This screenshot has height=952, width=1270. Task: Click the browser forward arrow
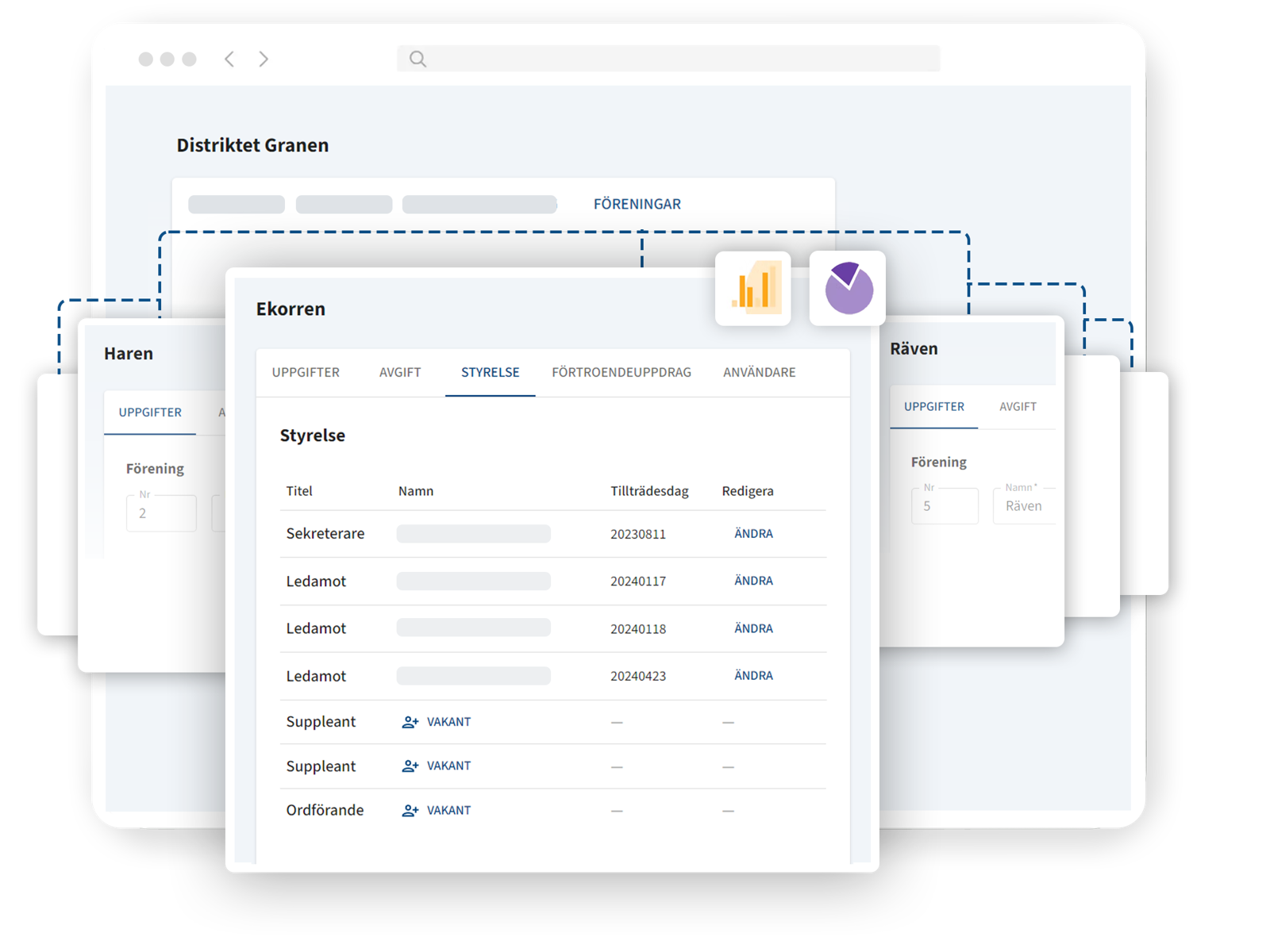point(264,59)
